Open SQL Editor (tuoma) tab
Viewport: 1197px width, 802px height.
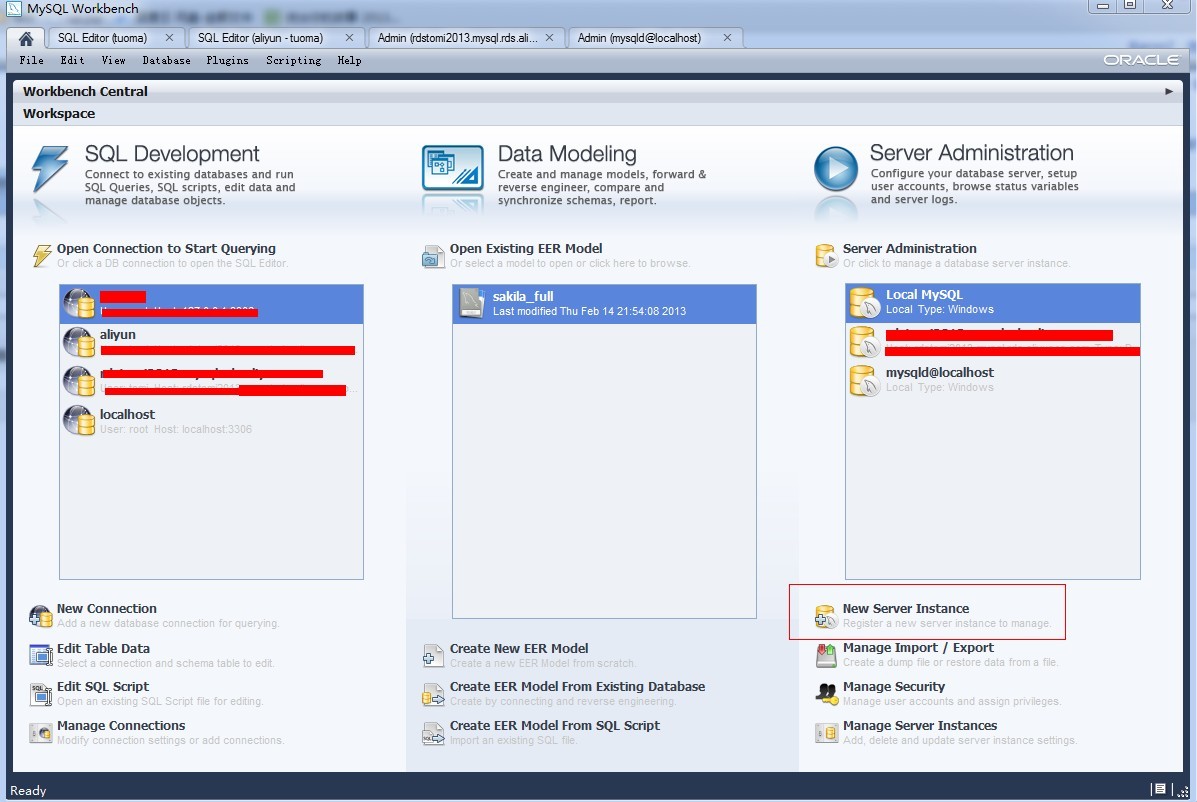(x=102, y=37)
